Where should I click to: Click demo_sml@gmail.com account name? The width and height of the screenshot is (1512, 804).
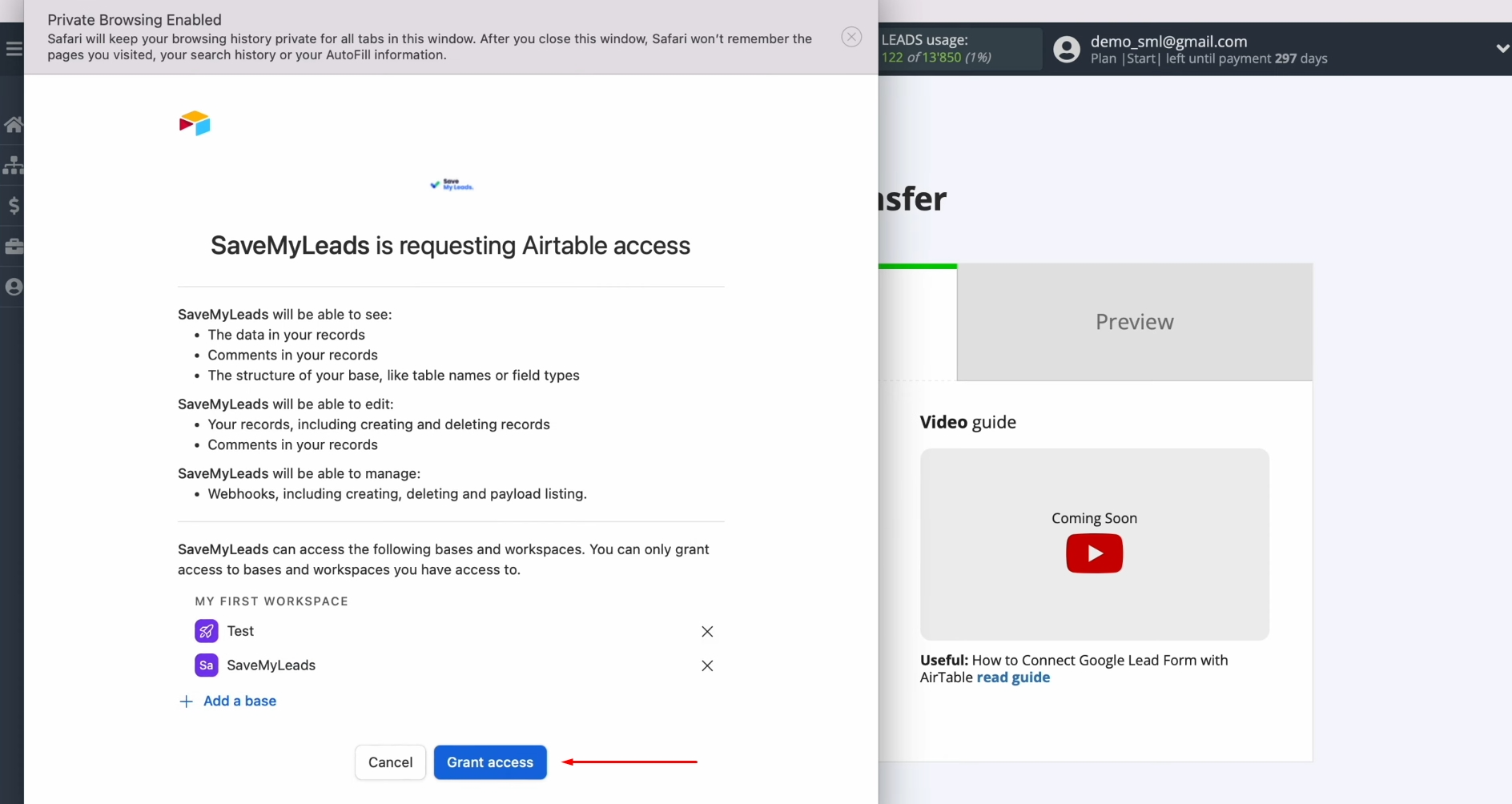(x=1168, y=41)
